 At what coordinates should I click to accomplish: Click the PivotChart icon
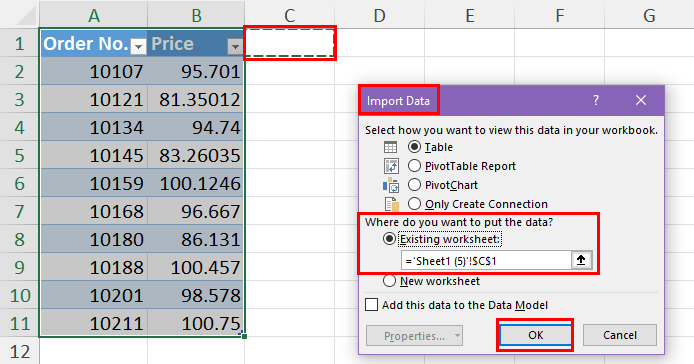coord(391,185)
